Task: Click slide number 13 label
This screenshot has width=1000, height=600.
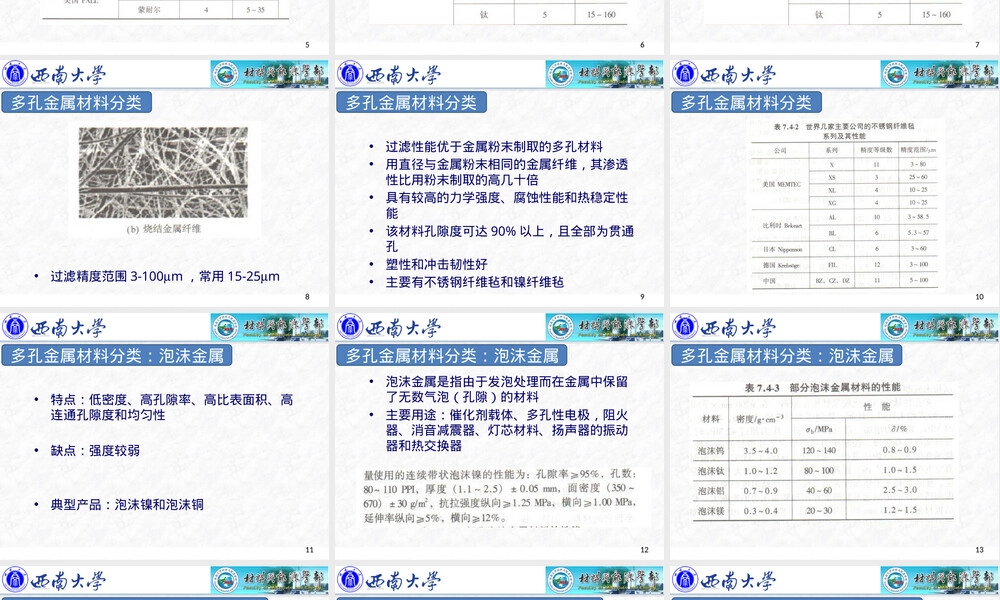Action: pos(980,550)
